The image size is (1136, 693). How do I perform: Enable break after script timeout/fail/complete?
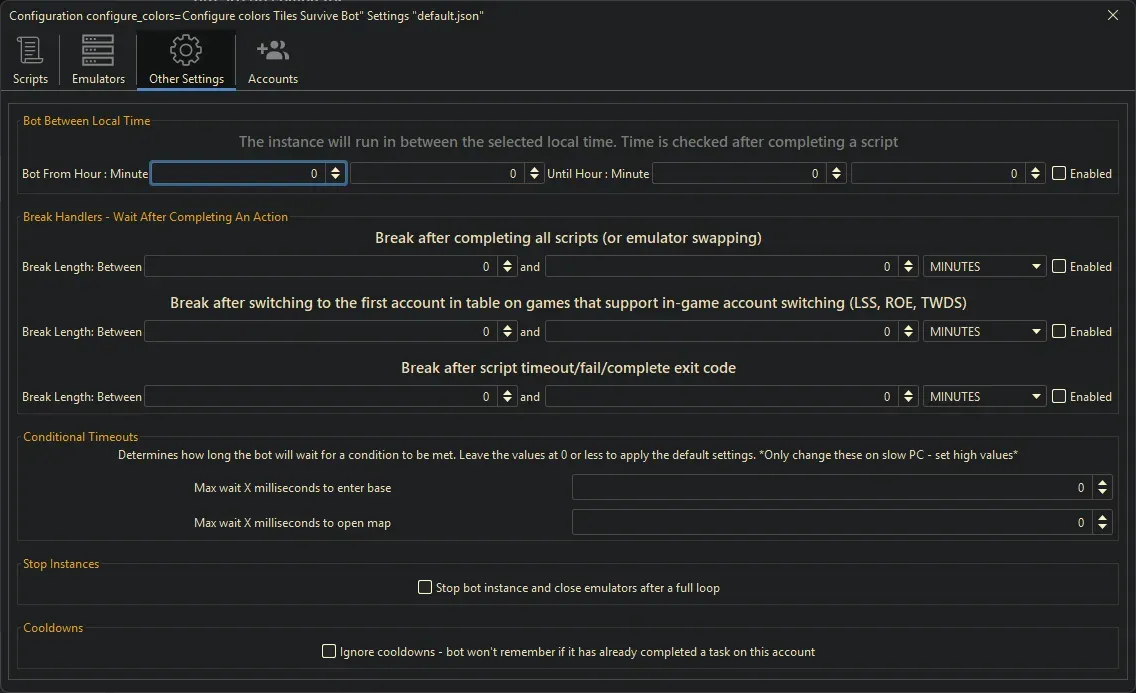pyautogui.click(x=1059, y=396)
